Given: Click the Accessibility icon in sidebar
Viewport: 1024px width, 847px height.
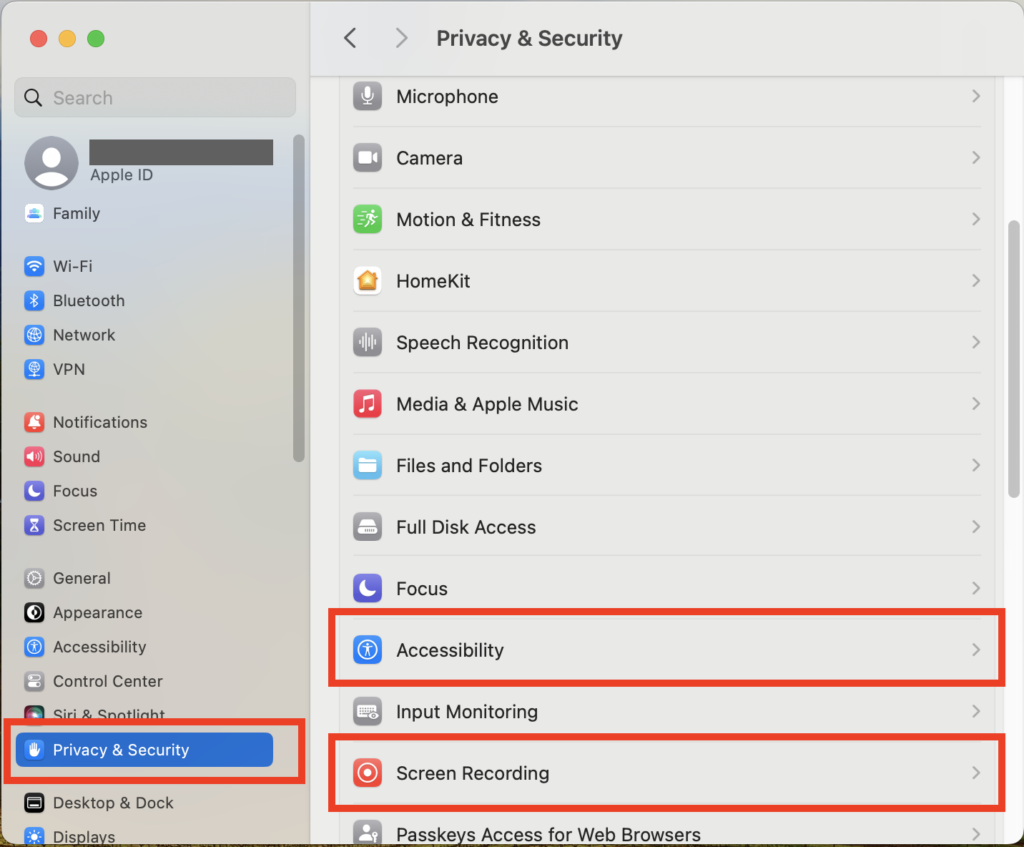Looking at the screenshot, I should pos(34,647).
